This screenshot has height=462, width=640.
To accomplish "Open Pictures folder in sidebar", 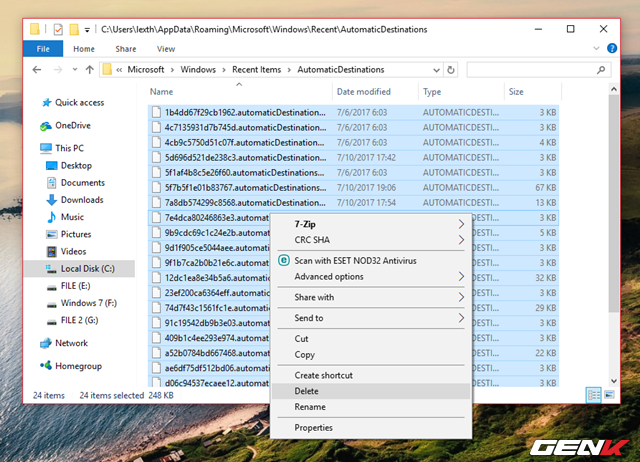I will click(76, 234).
